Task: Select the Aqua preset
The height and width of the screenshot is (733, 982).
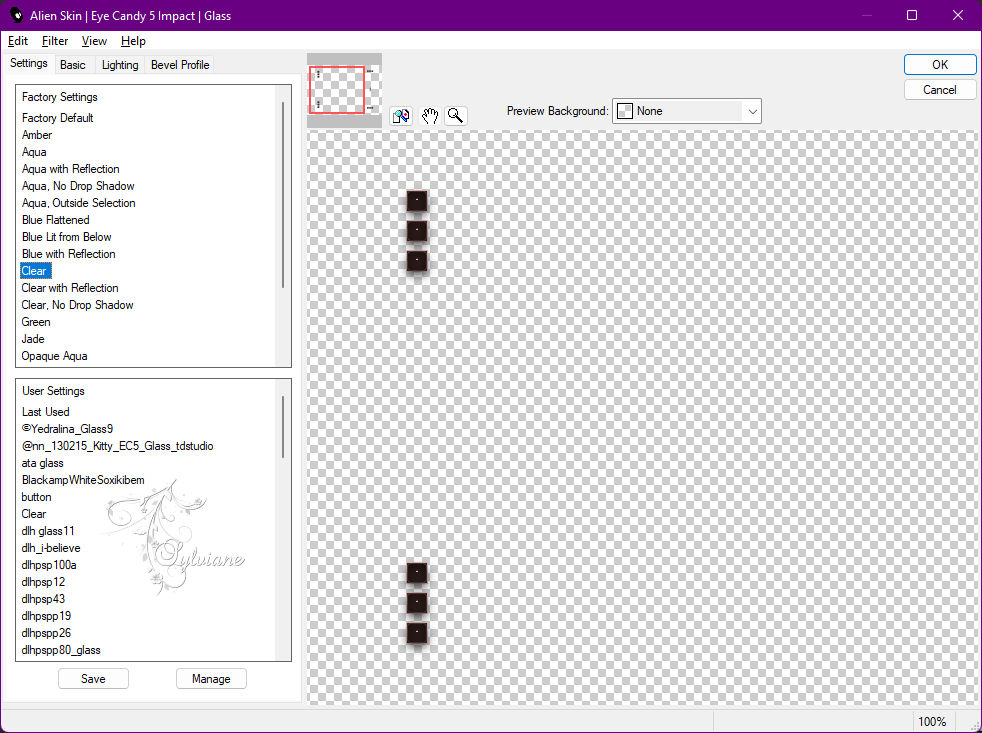Action: (x=34, y=152)
